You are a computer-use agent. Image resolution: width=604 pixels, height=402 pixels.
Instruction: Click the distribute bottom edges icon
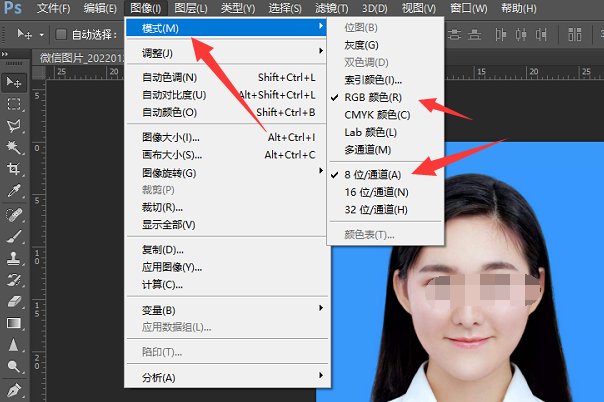[x=475, y=35]
